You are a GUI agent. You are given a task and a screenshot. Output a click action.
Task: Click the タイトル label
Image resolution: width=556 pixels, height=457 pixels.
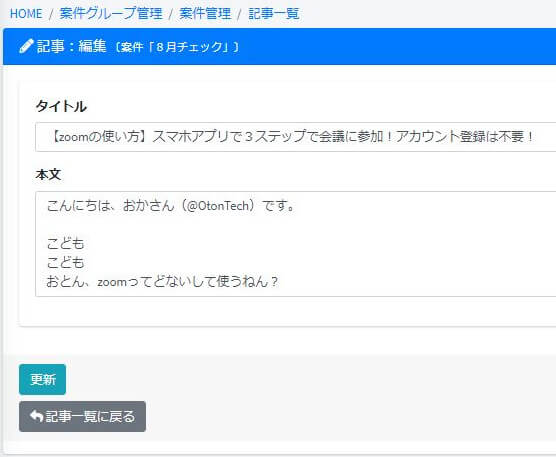click(x=61, y=106)
